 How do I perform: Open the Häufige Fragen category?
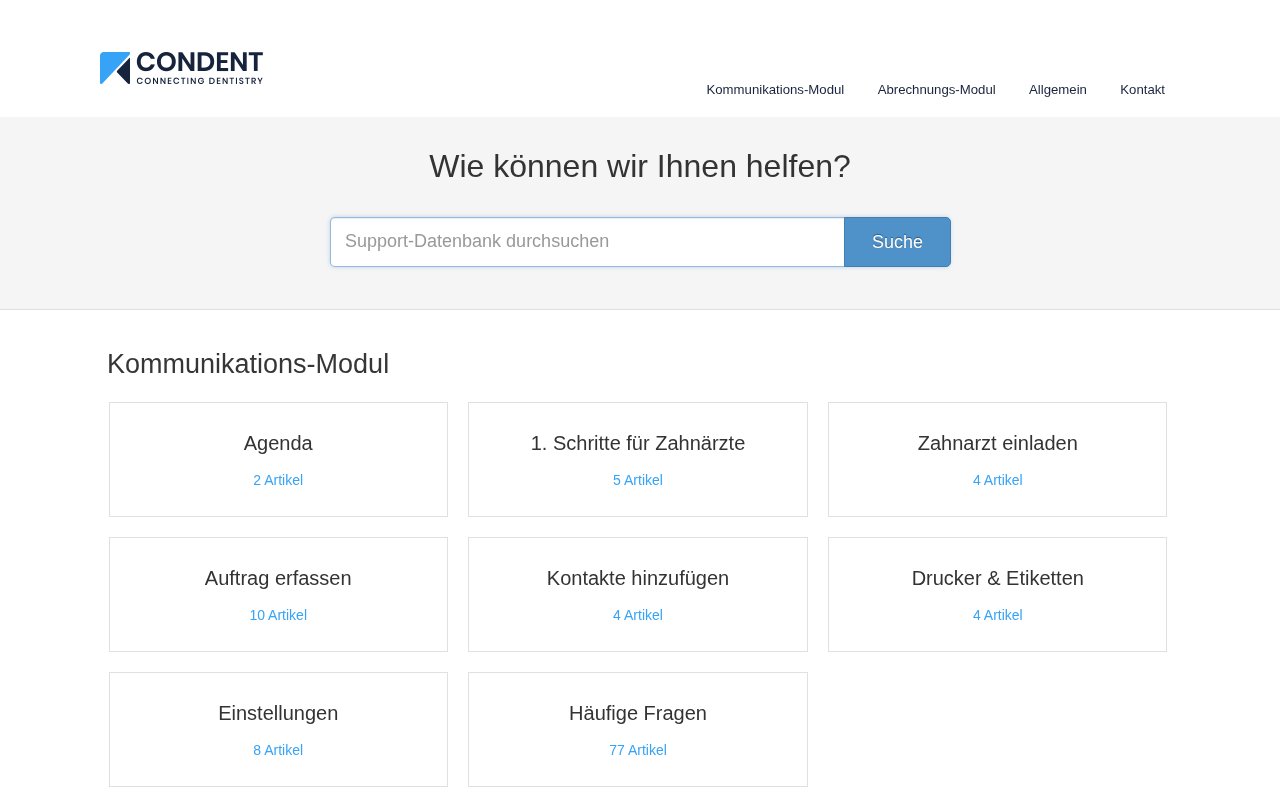point(638,713)
